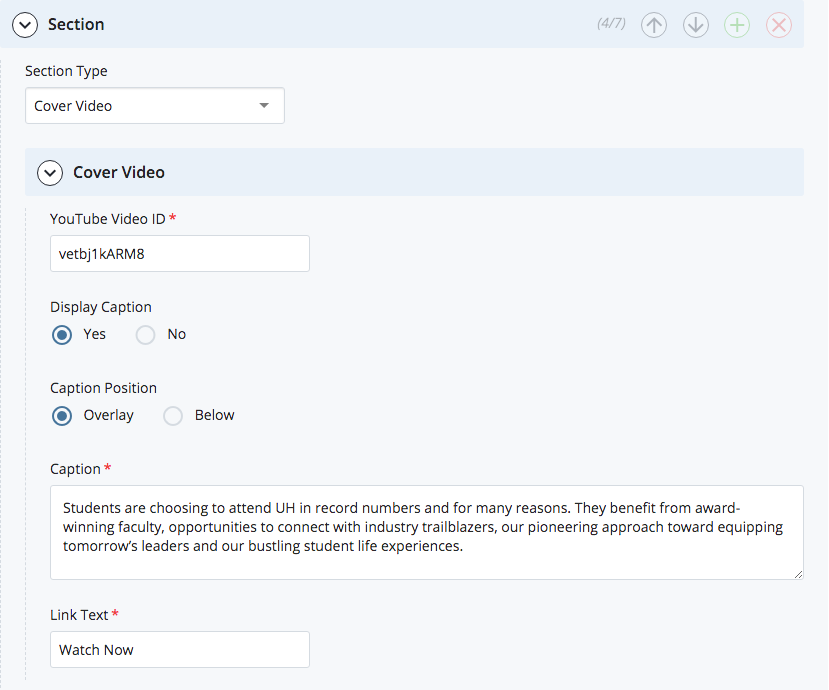Remove this section with the red X icon
This screenshot has width=829, height=690.
tap(779, 25)
